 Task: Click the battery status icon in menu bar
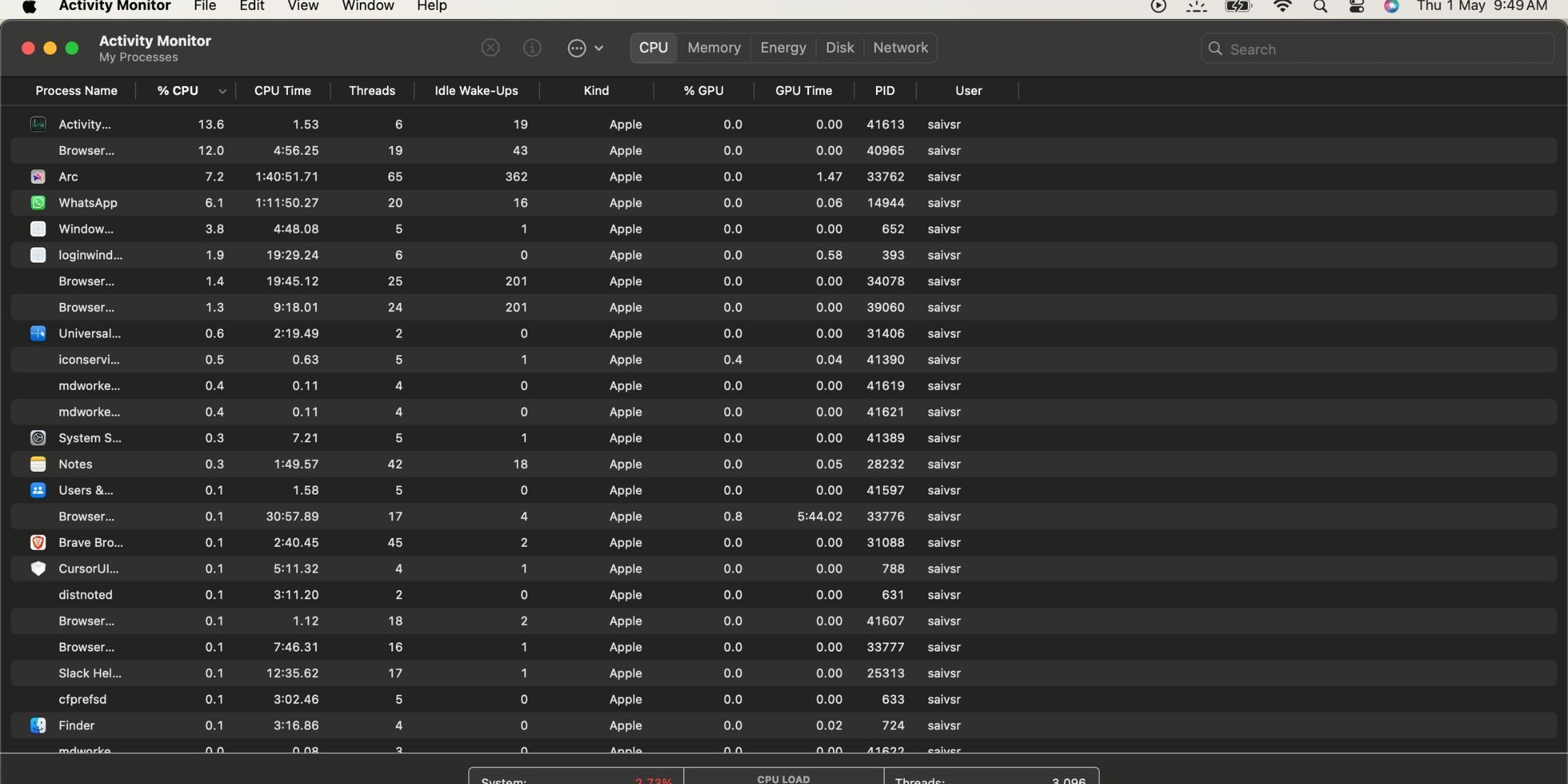click(x=1238, y=6)
